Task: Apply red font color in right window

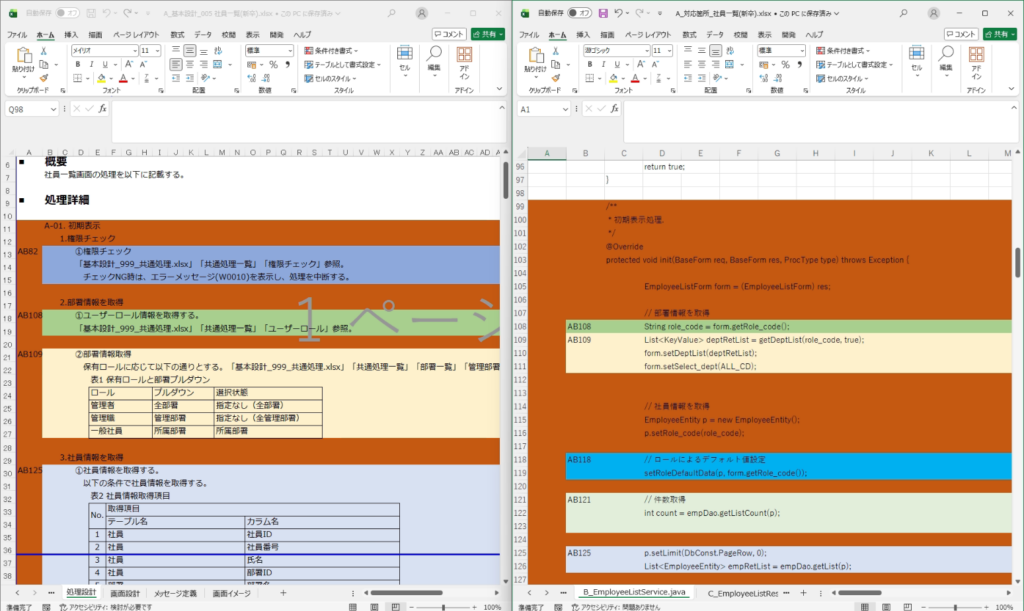Action: [x=635, y=78]
